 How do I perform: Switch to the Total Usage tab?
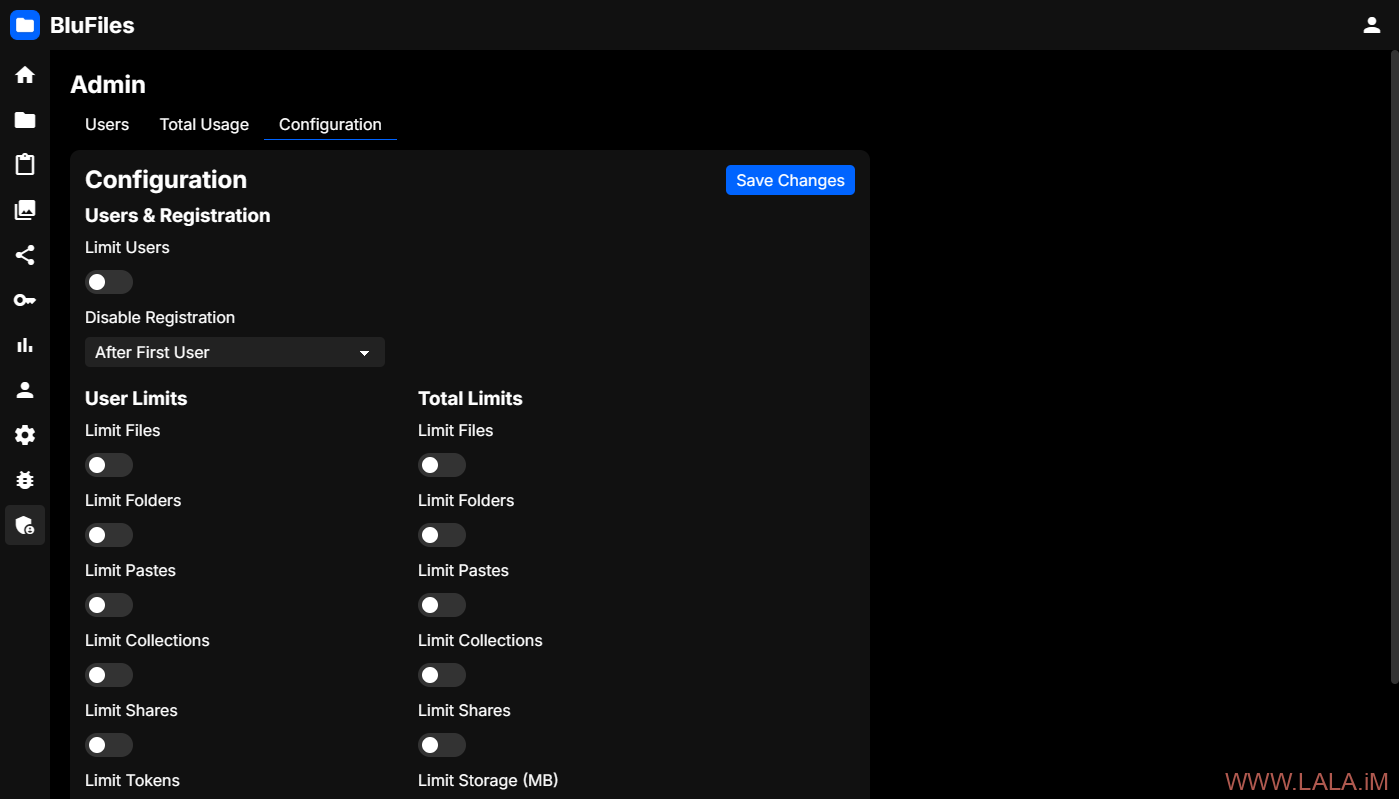pos(204,125)
